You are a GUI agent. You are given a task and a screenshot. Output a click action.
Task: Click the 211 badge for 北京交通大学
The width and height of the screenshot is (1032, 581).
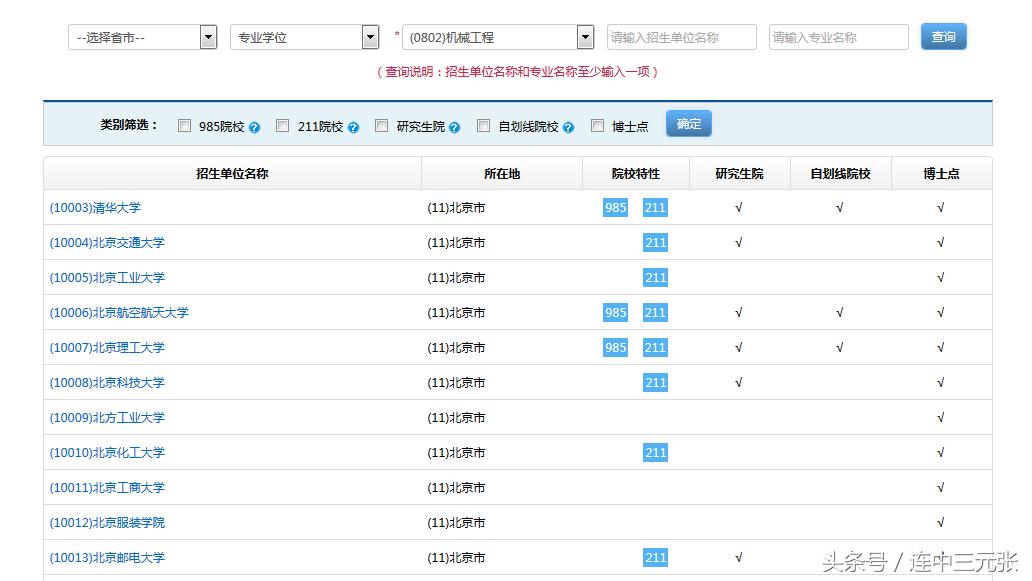tap(655, 242)
